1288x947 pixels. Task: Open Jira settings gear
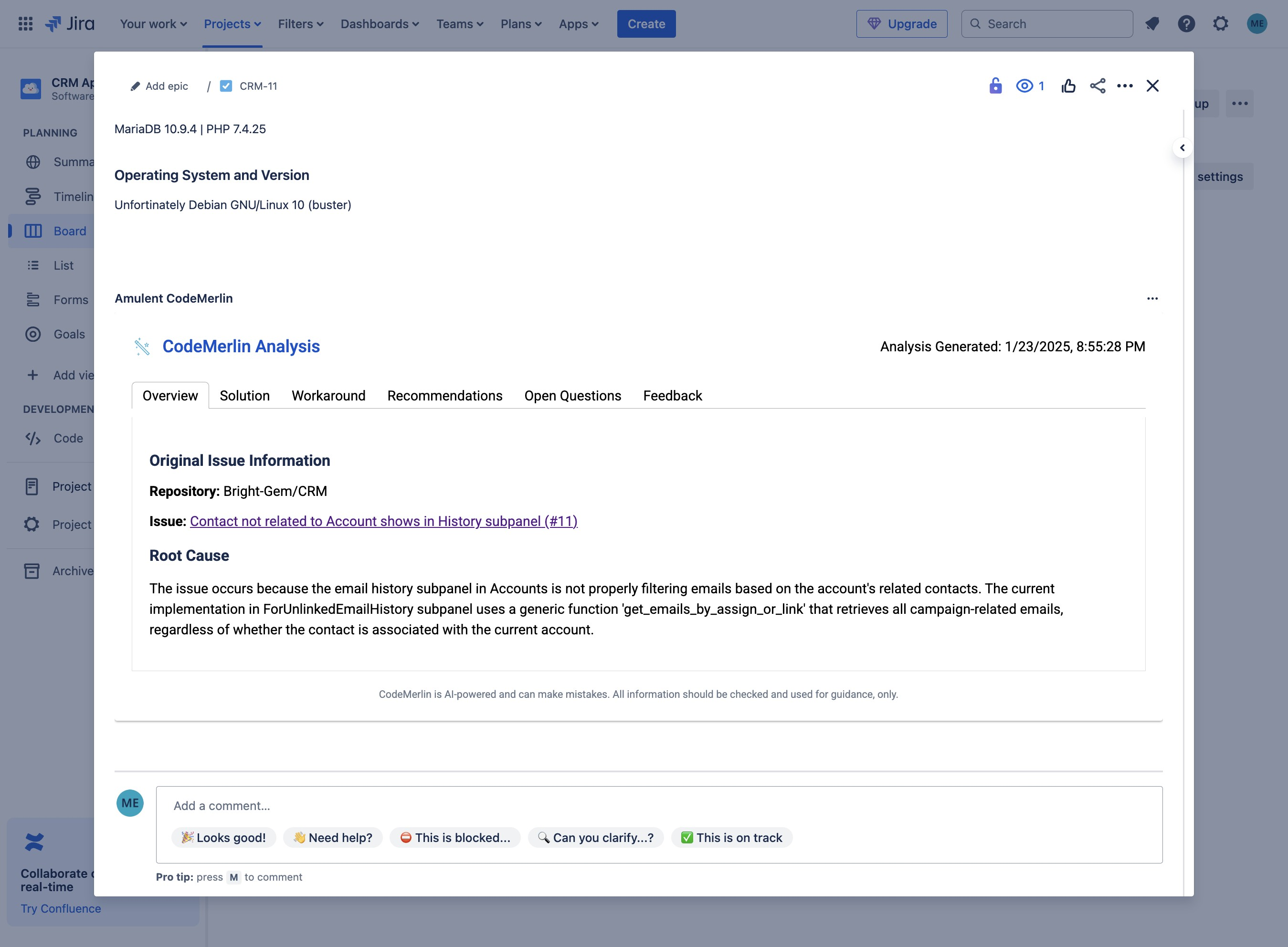pos(1221,23)
